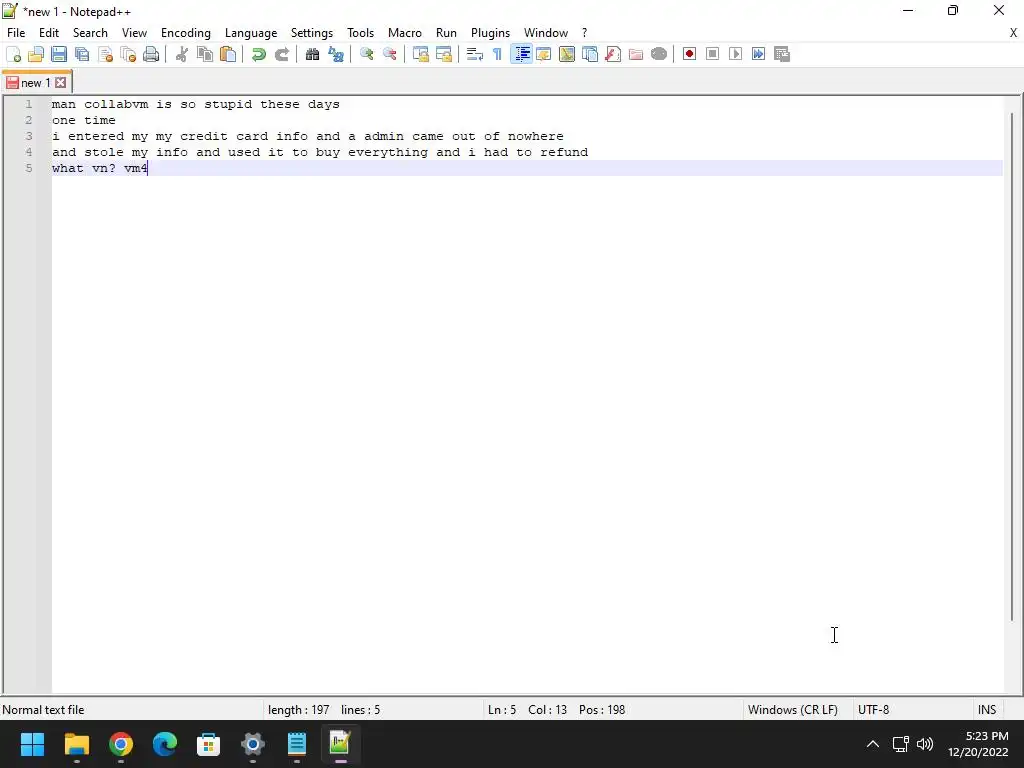Click the Close All documents icon
The image size is (1024, 768).
coord(128,54)
